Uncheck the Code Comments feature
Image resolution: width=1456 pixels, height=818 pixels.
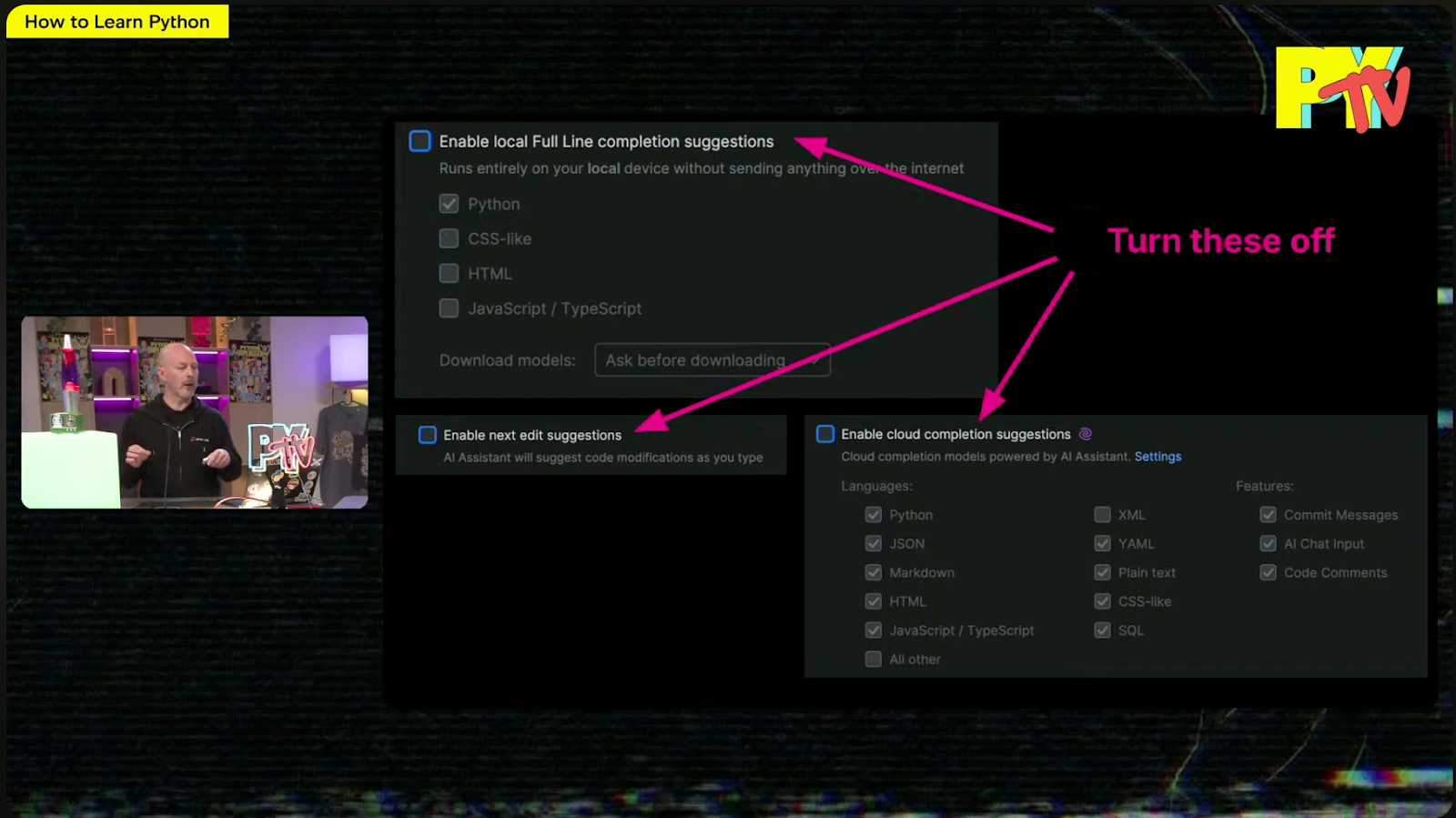1268,572
